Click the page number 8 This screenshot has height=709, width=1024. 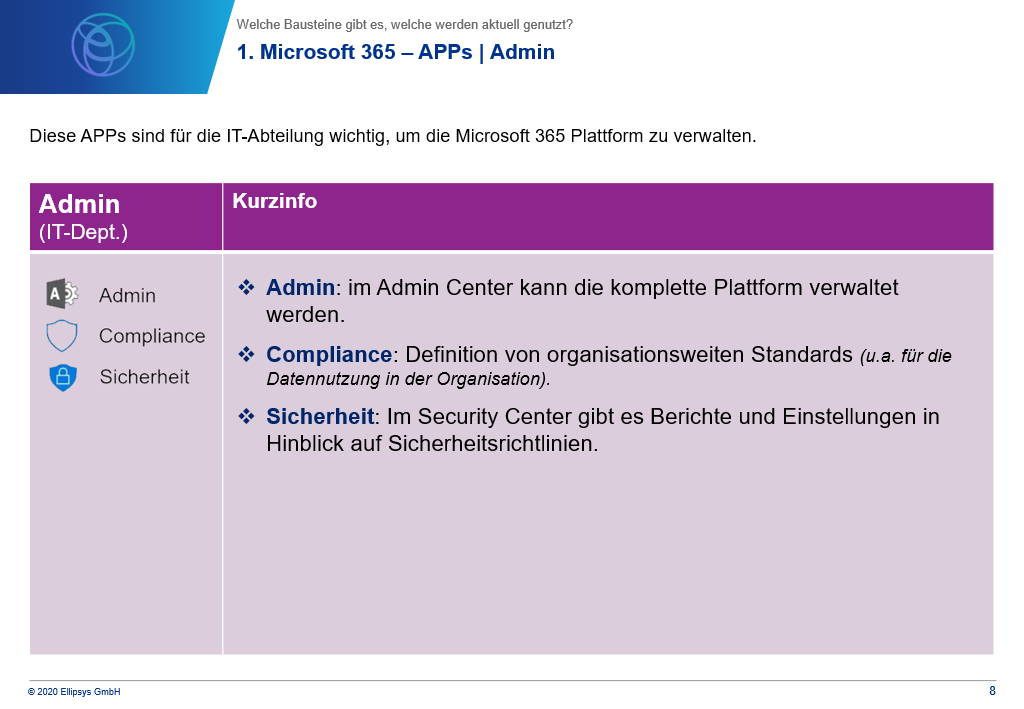click(x=992, y=691)
